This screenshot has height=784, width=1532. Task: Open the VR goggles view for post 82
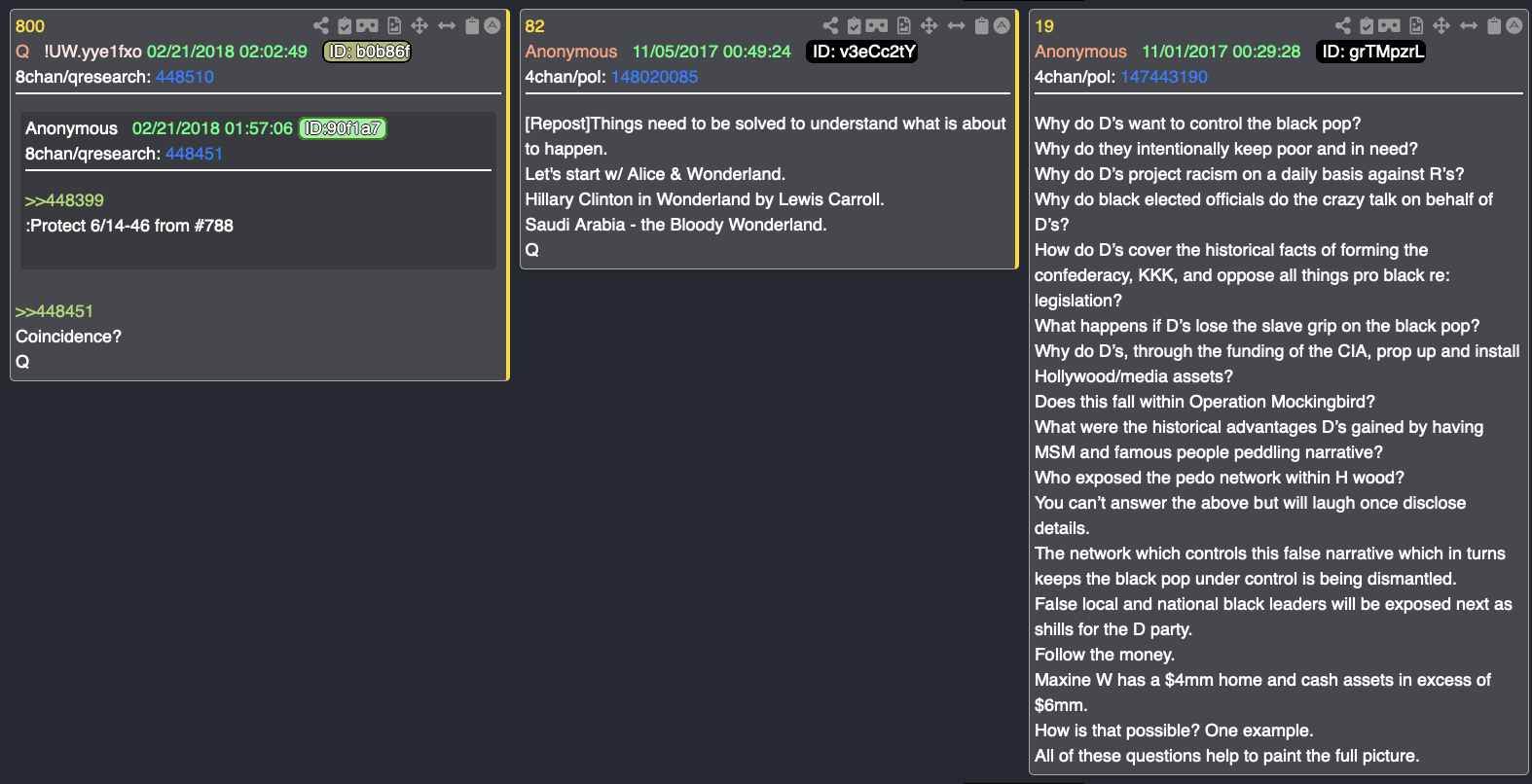click(877, 26)
